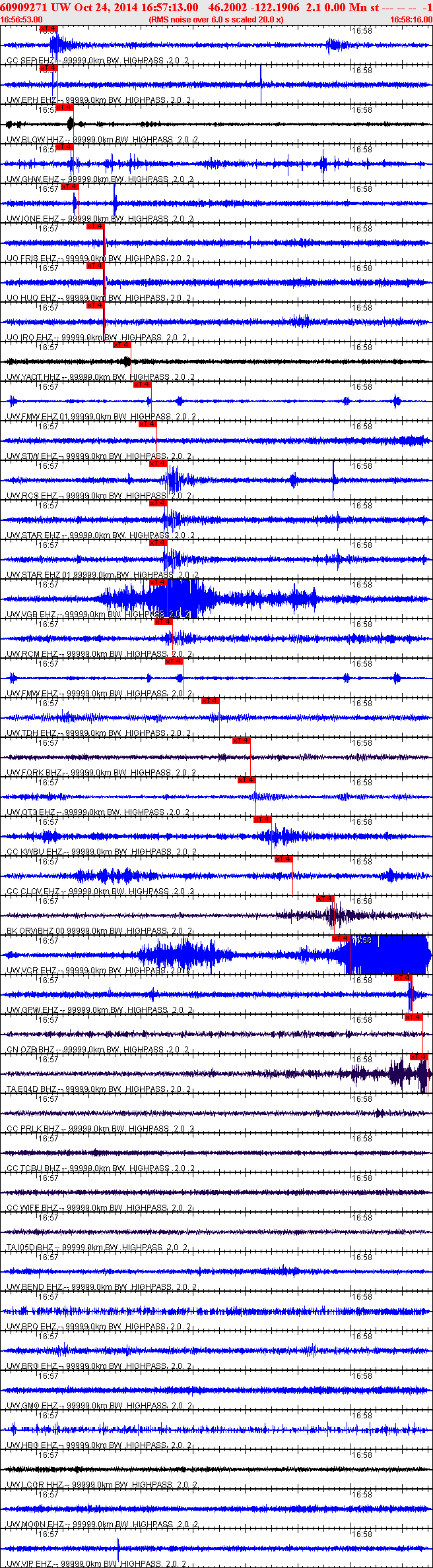Screen dimensions: 433x1568
Task: Click the 'UW BRO EHZ' station label
Action: (32, 1366)
